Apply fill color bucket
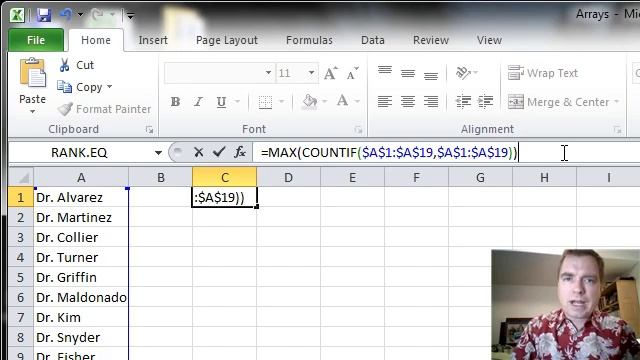The image size is (640, 360). coord(310,101)
